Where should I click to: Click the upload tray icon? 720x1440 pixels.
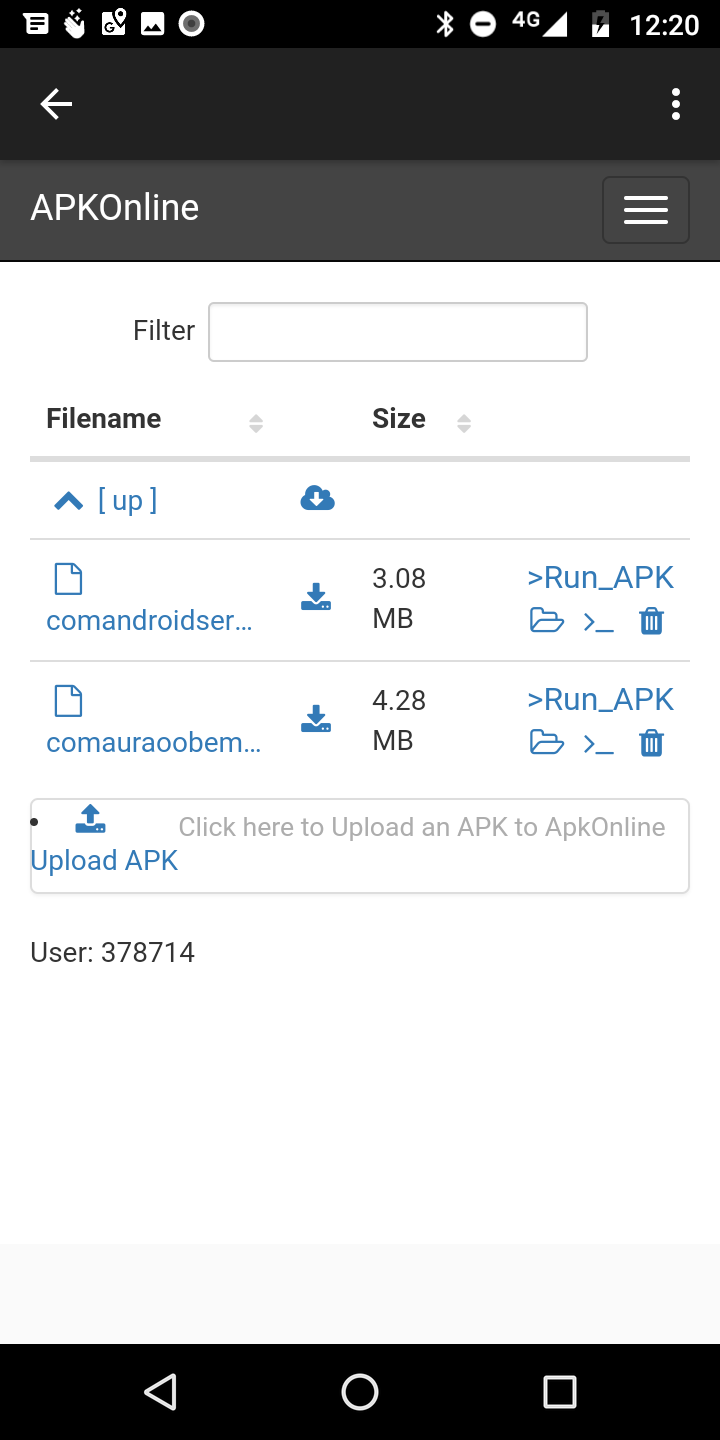90,819
